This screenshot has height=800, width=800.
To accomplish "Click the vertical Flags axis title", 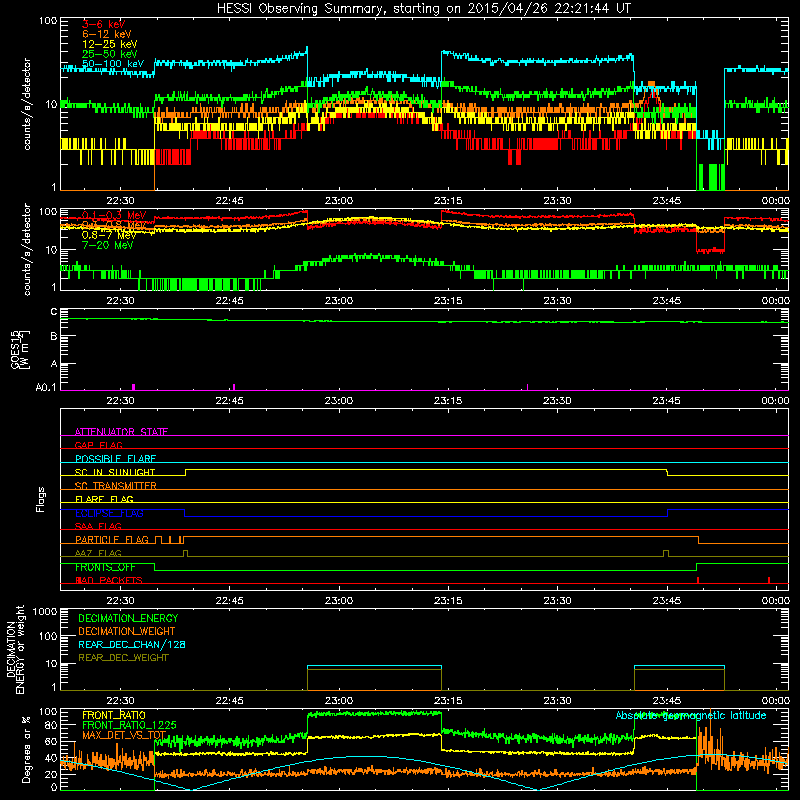I will (41, 499).
